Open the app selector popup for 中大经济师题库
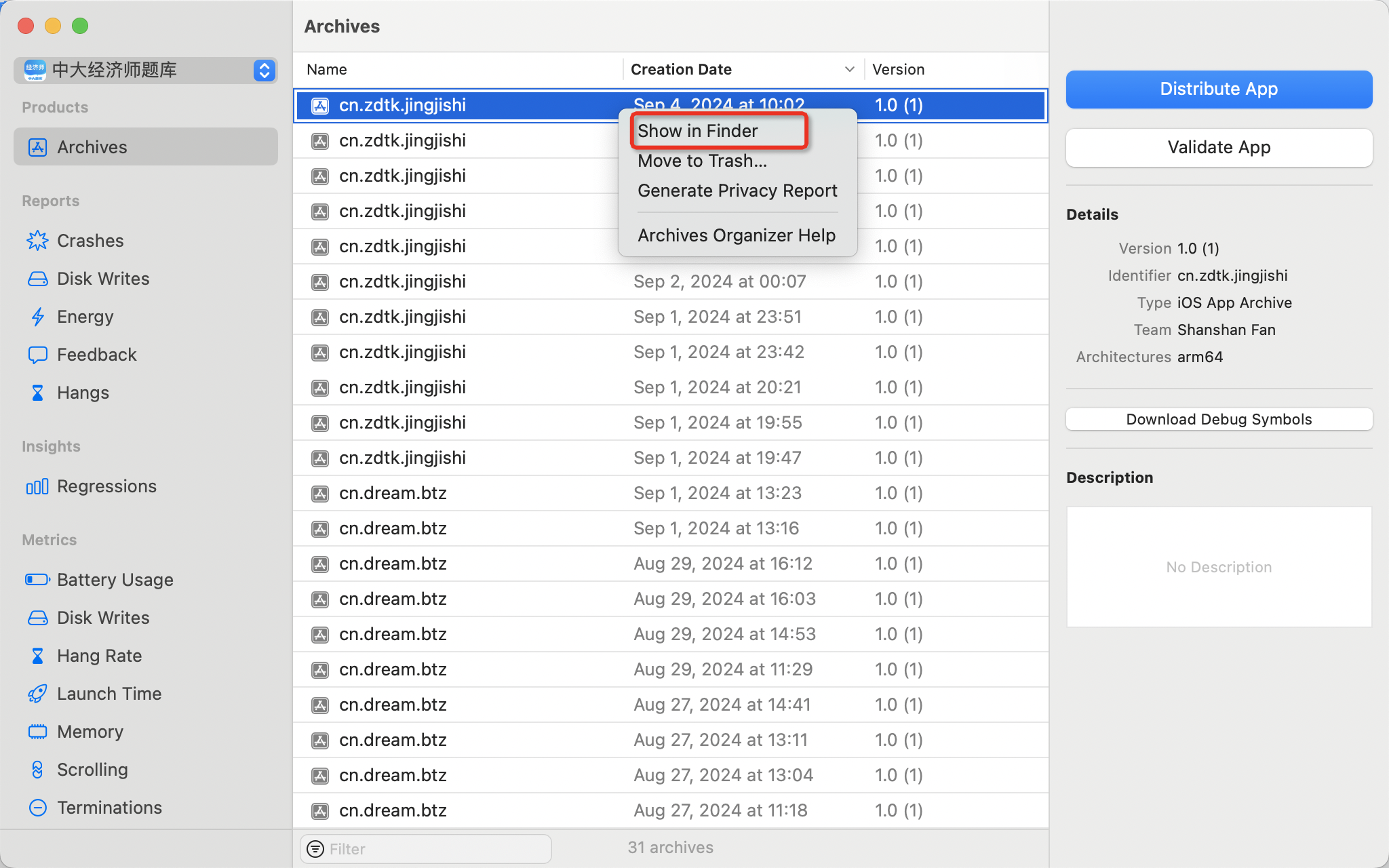Viewport: 1389px width, 868px height. pos(264,70)
